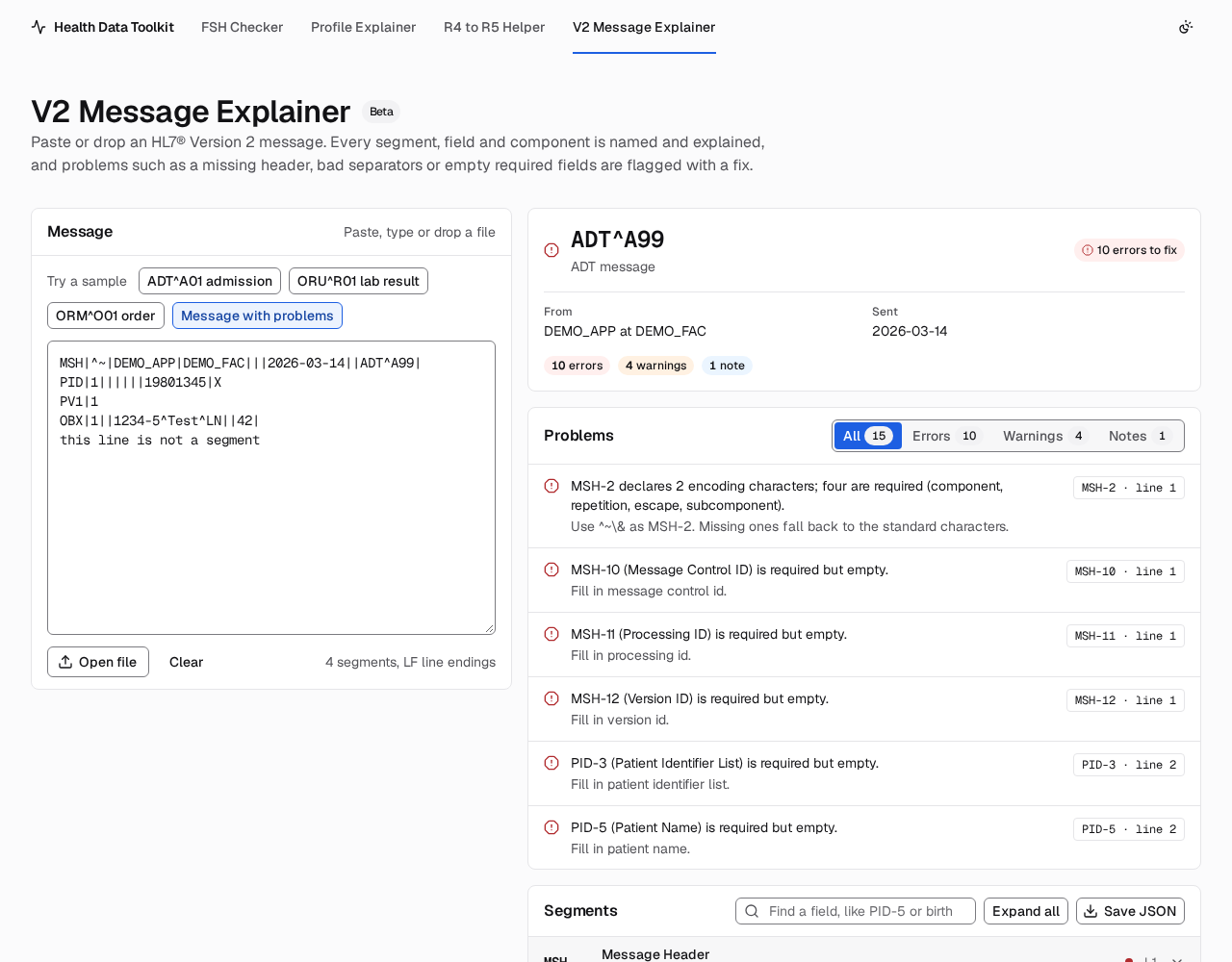Filter problems to Warnings
Image resolution: width=1232 pixels, height=962 pixels.
click(1045, 436)
